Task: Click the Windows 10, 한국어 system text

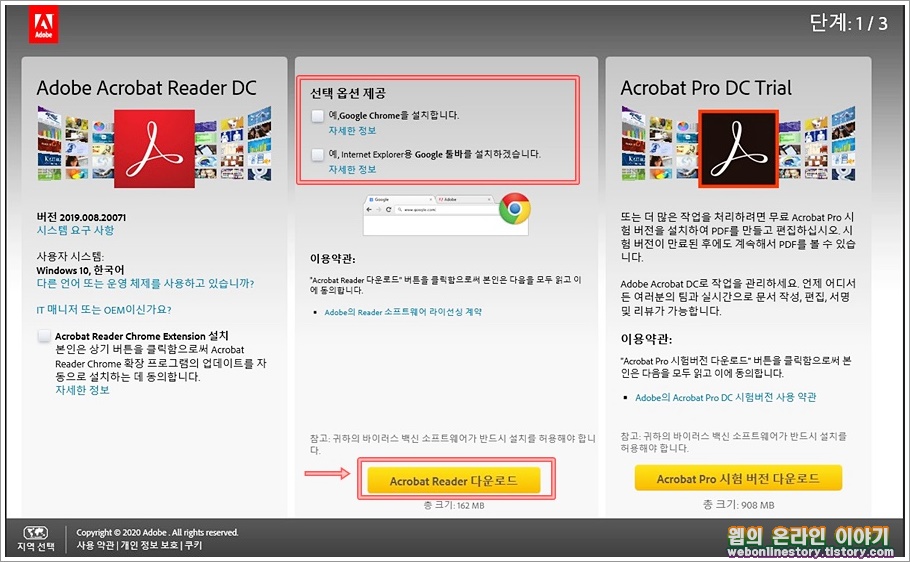Action: click(x=80, y=270)
